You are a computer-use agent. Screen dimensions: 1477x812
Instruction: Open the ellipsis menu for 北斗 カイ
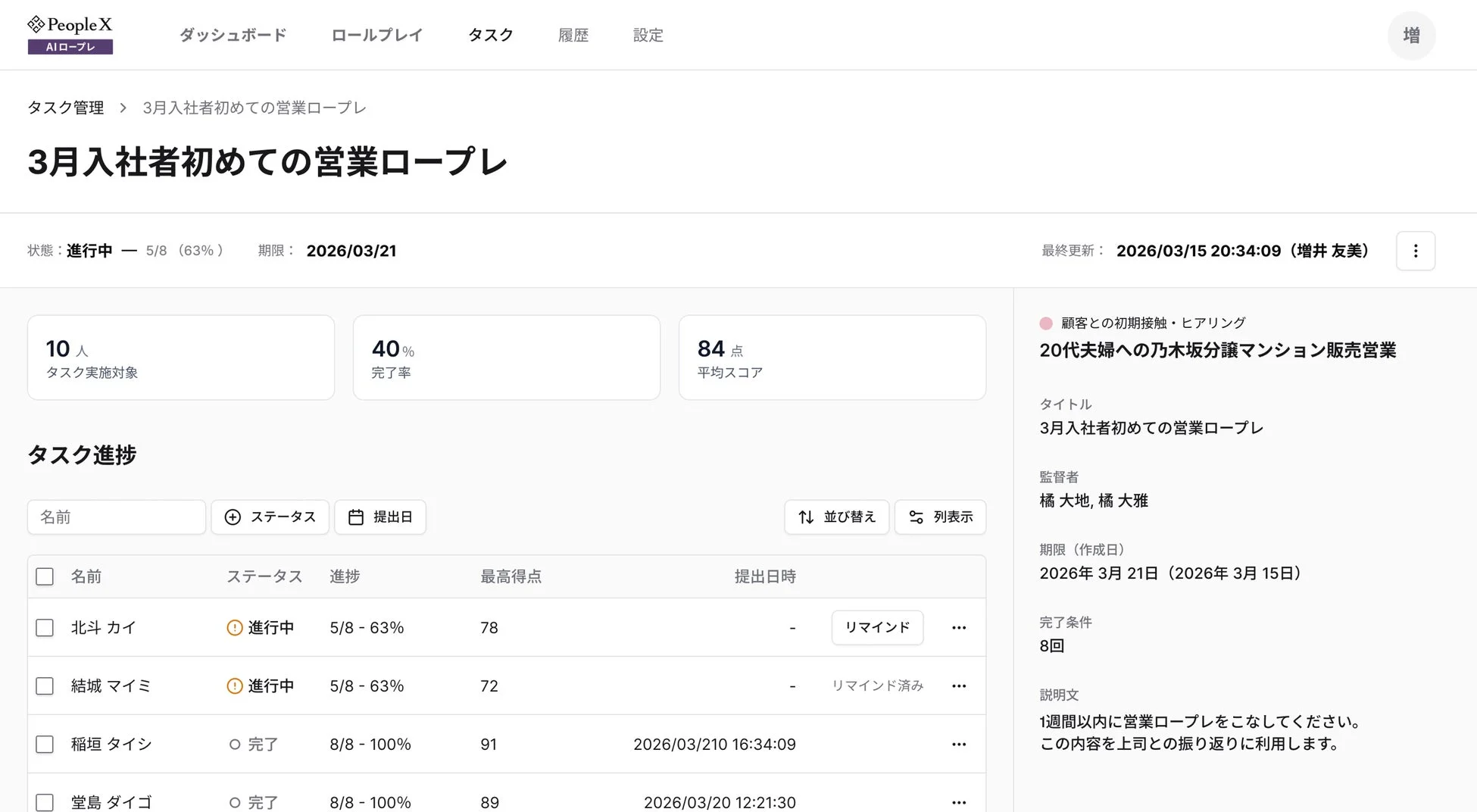(x=958, y=628)
